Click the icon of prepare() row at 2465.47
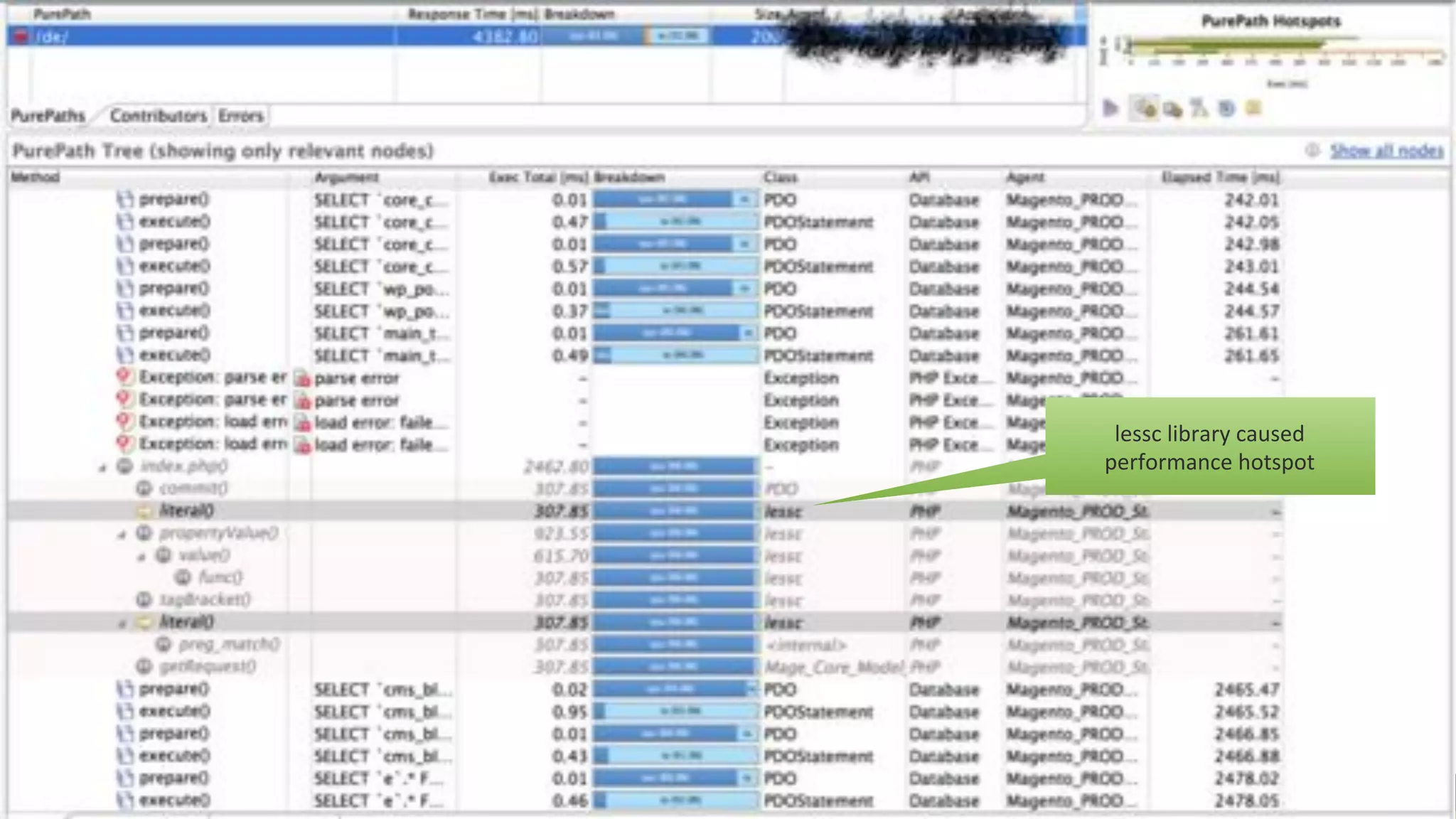The width and height of the screenshot is (1456, 819). click(x=125, y=690)
